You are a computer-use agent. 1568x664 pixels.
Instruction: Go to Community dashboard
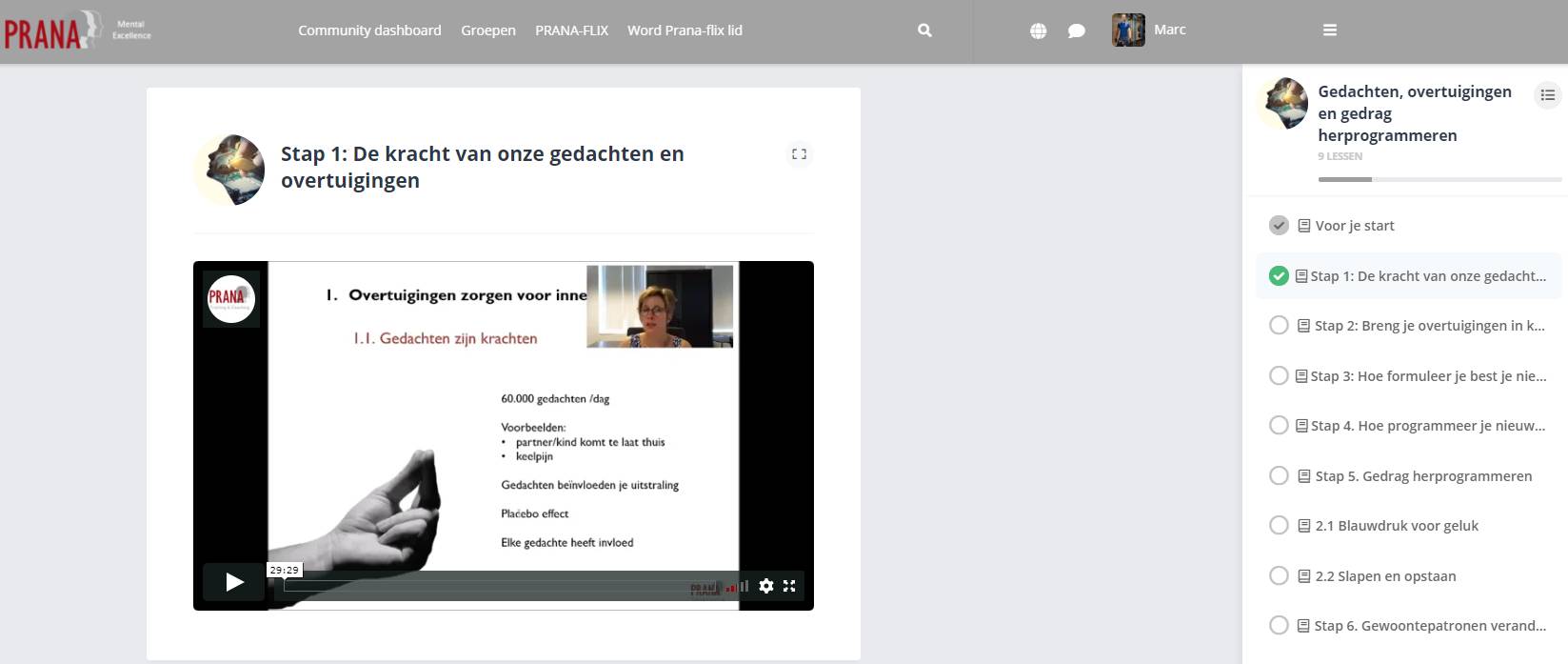[x=369, y=30]
